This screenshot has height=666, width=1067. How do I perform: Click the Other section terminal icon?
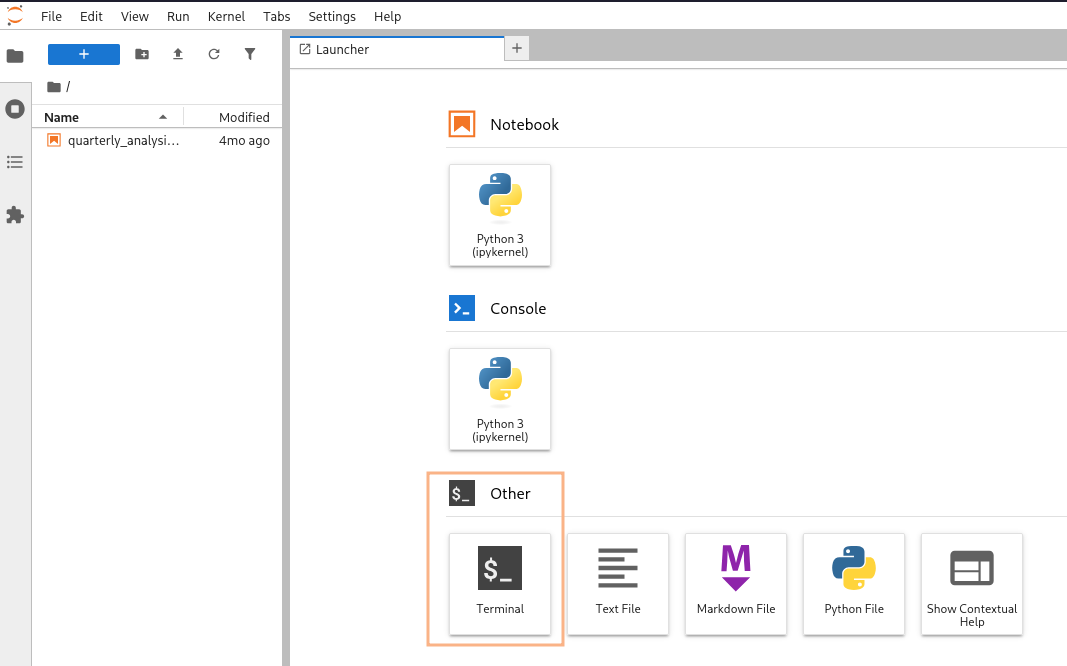(x=462, y=493)
